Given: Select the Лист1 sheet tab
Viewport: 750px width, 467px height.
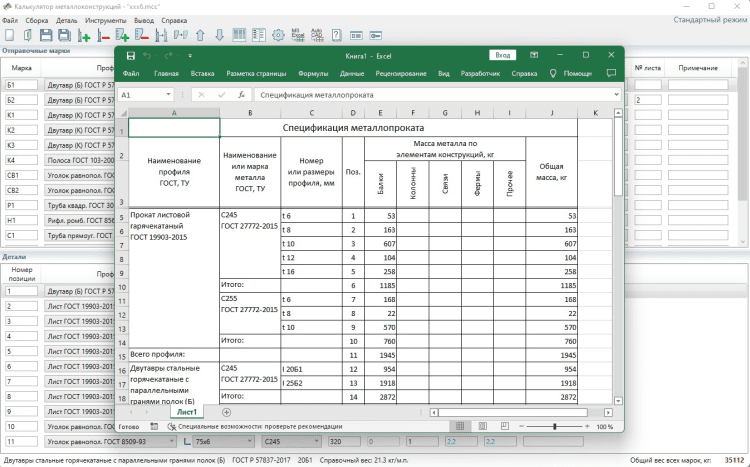Looking at the screenshot, I should (x=186, y=412).
